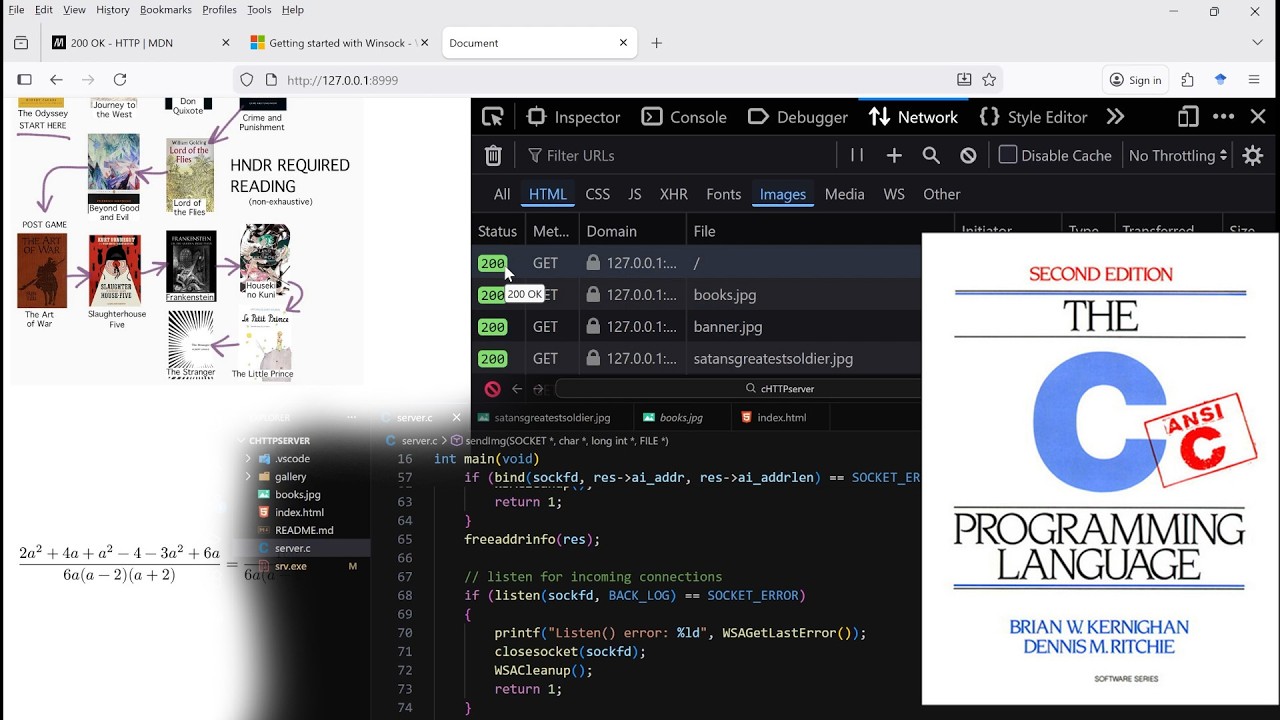Open the Firefox hamburger application menu
Screen dimensions: 1280x720
[1254, 80]
